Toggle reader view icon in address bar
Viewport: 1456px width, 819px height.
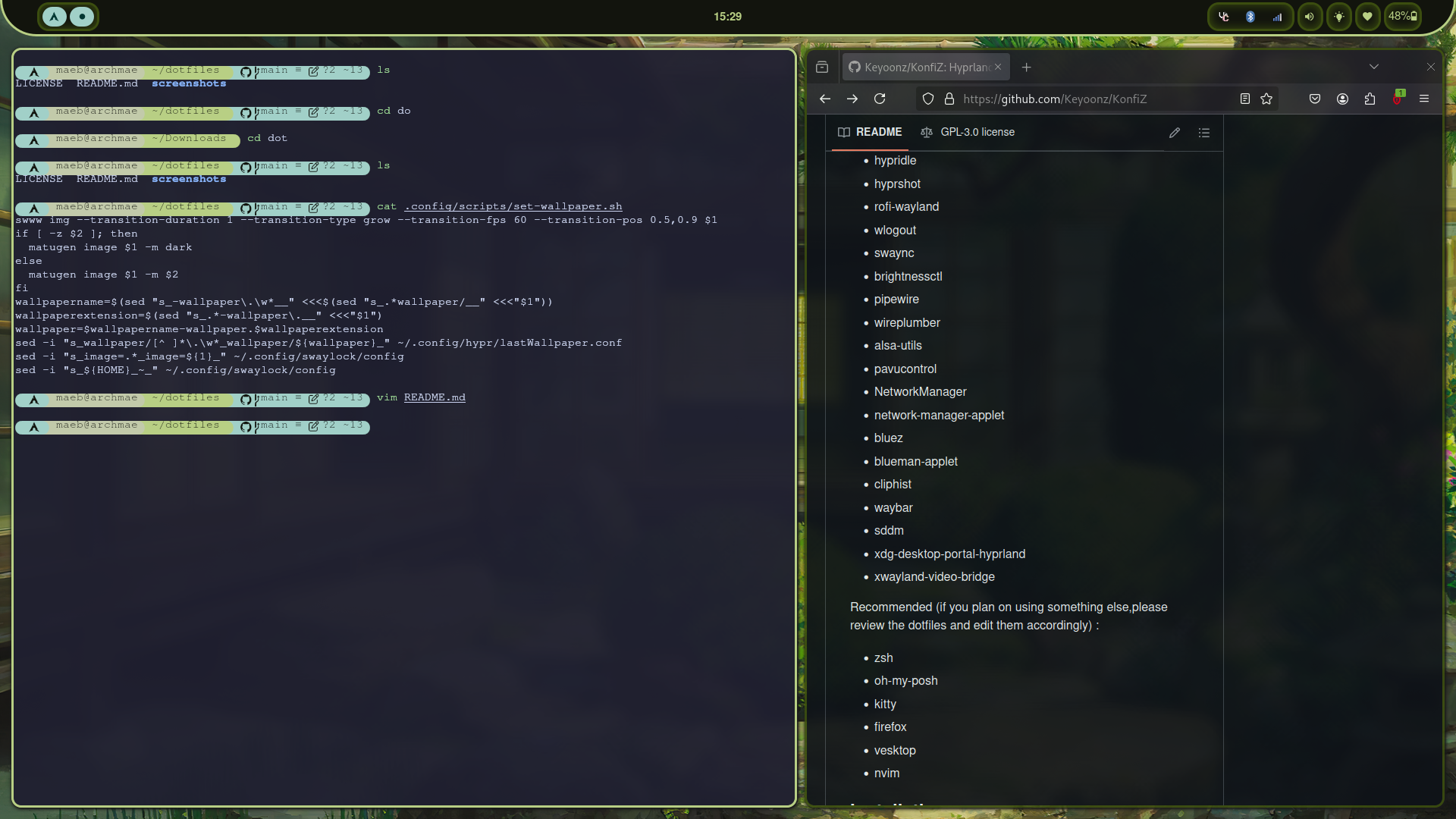[1244, 99]
